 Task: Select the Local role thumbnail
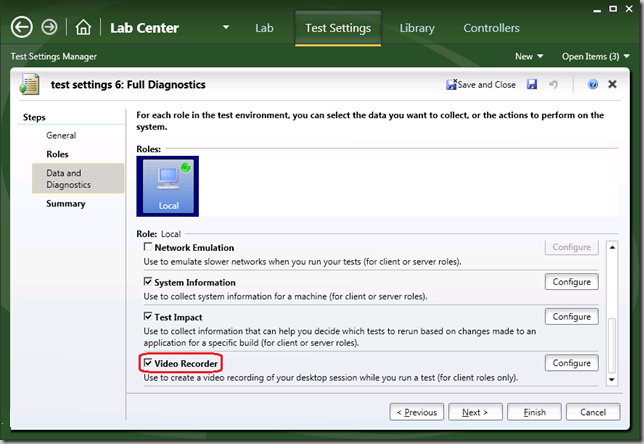pos(168,186)
